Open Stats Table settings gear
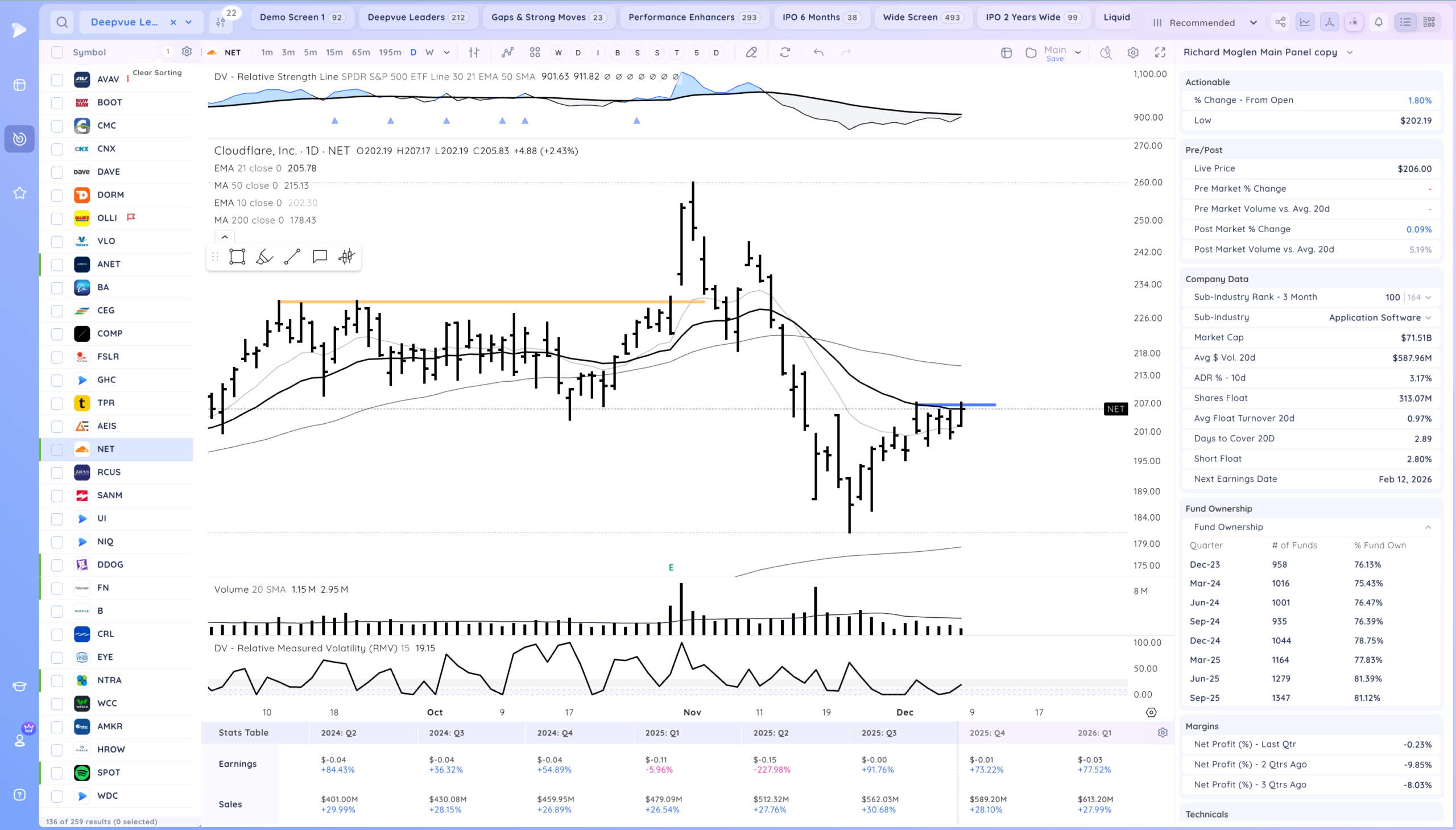This screenshot has height=830, width=1456. [x=1163, y=733]
